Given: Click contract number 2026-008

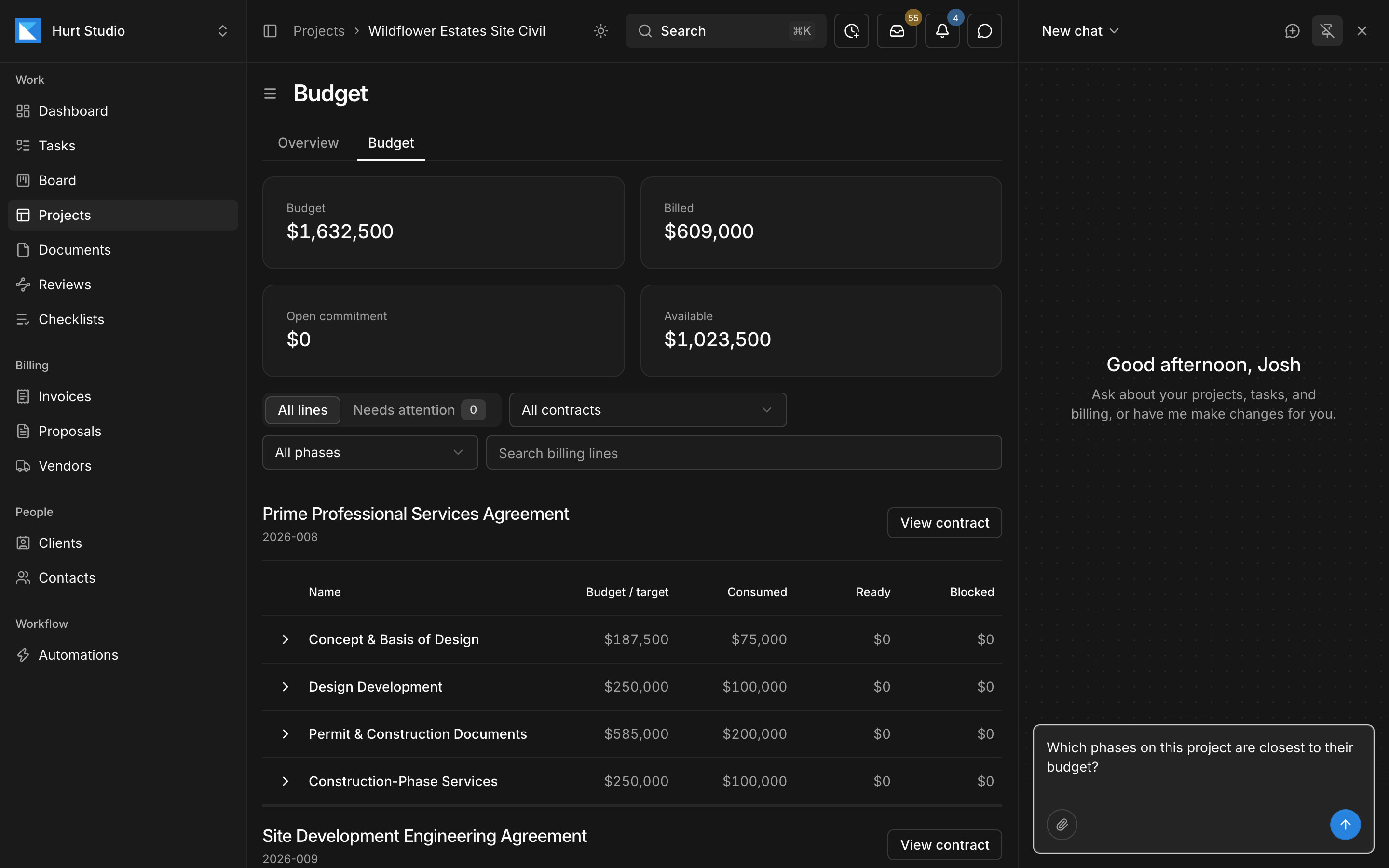Looking at the screenshot, I should coord(290,537).
